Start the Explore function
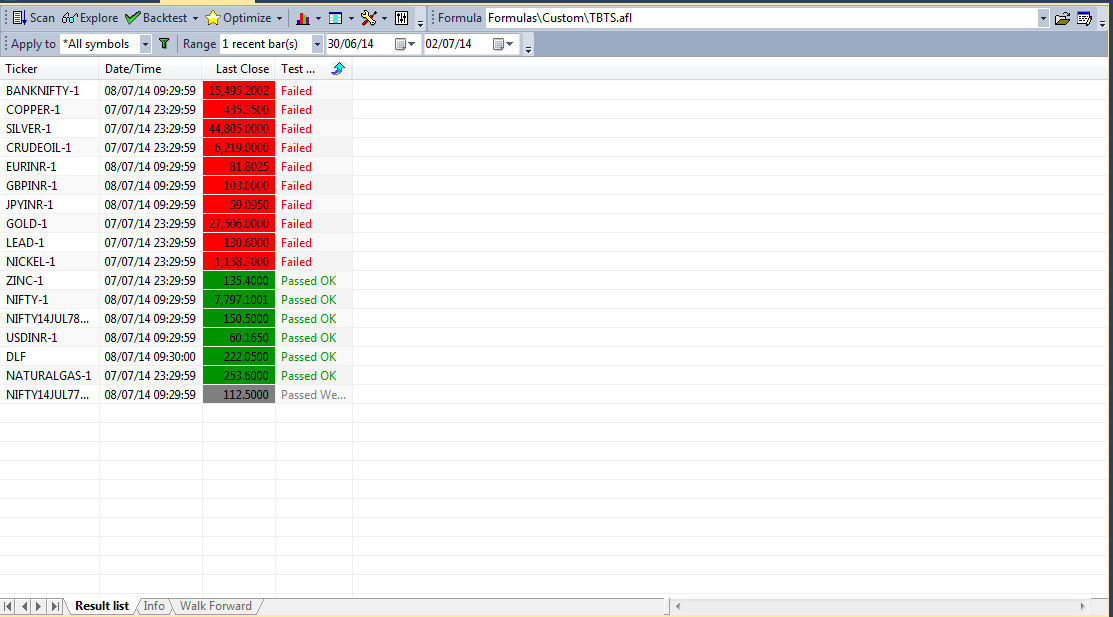The height and width of the screenshot is (617, 1113). click(89, 18)
